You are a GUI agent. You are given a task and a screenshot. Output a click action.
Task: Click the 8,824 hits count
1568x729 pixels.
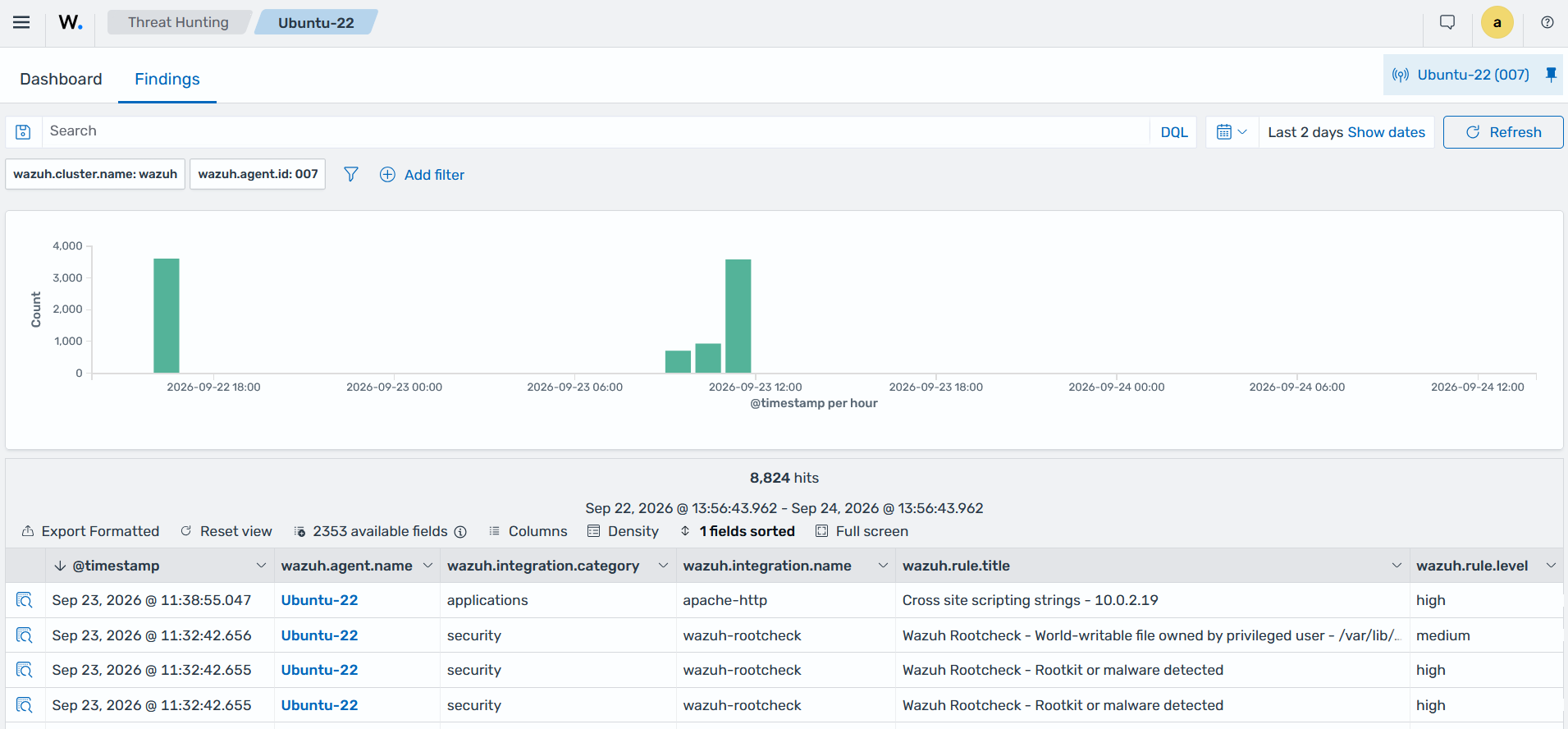pos(784,478)
